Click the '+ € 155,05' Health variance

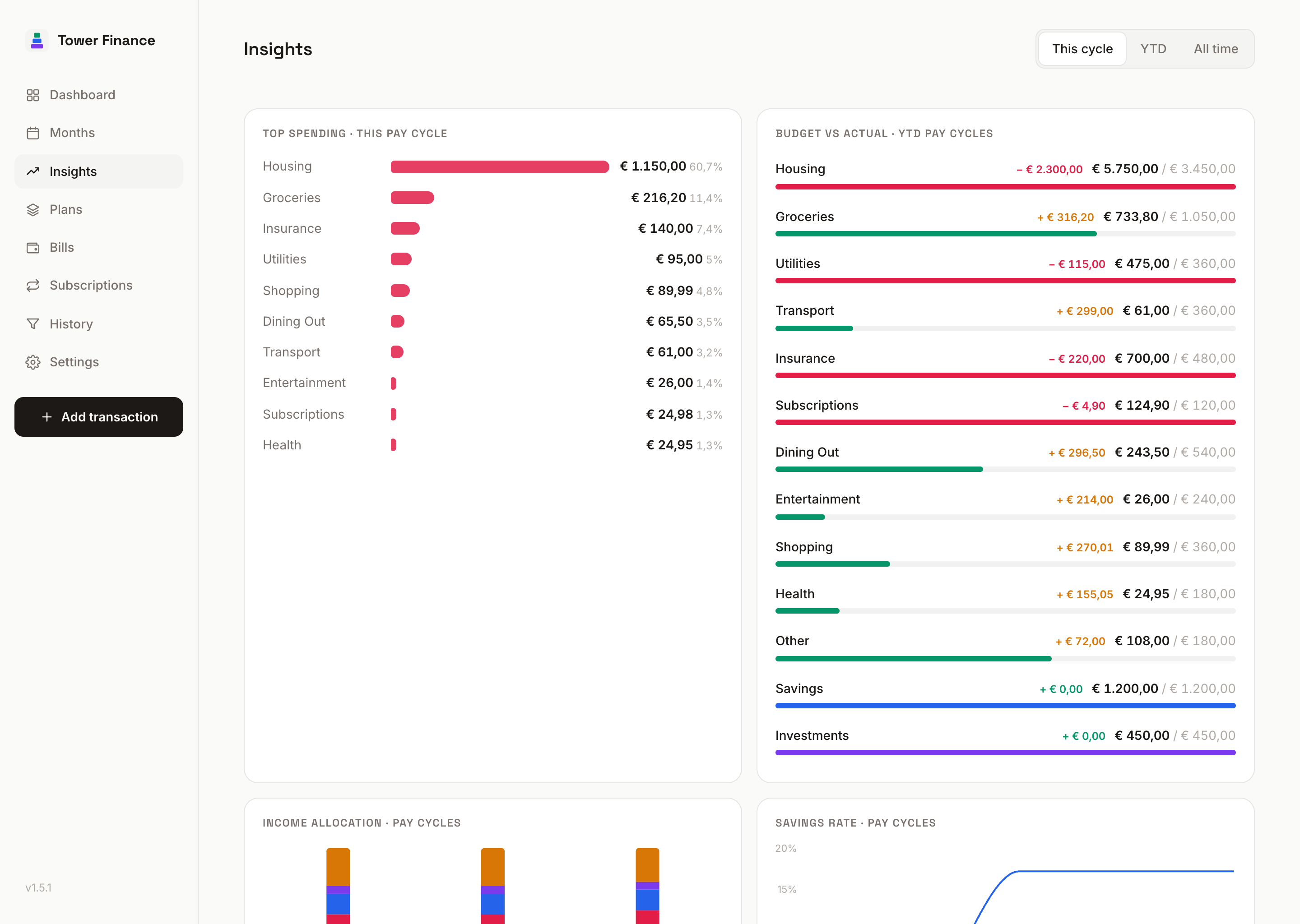tap(1084, 595)
